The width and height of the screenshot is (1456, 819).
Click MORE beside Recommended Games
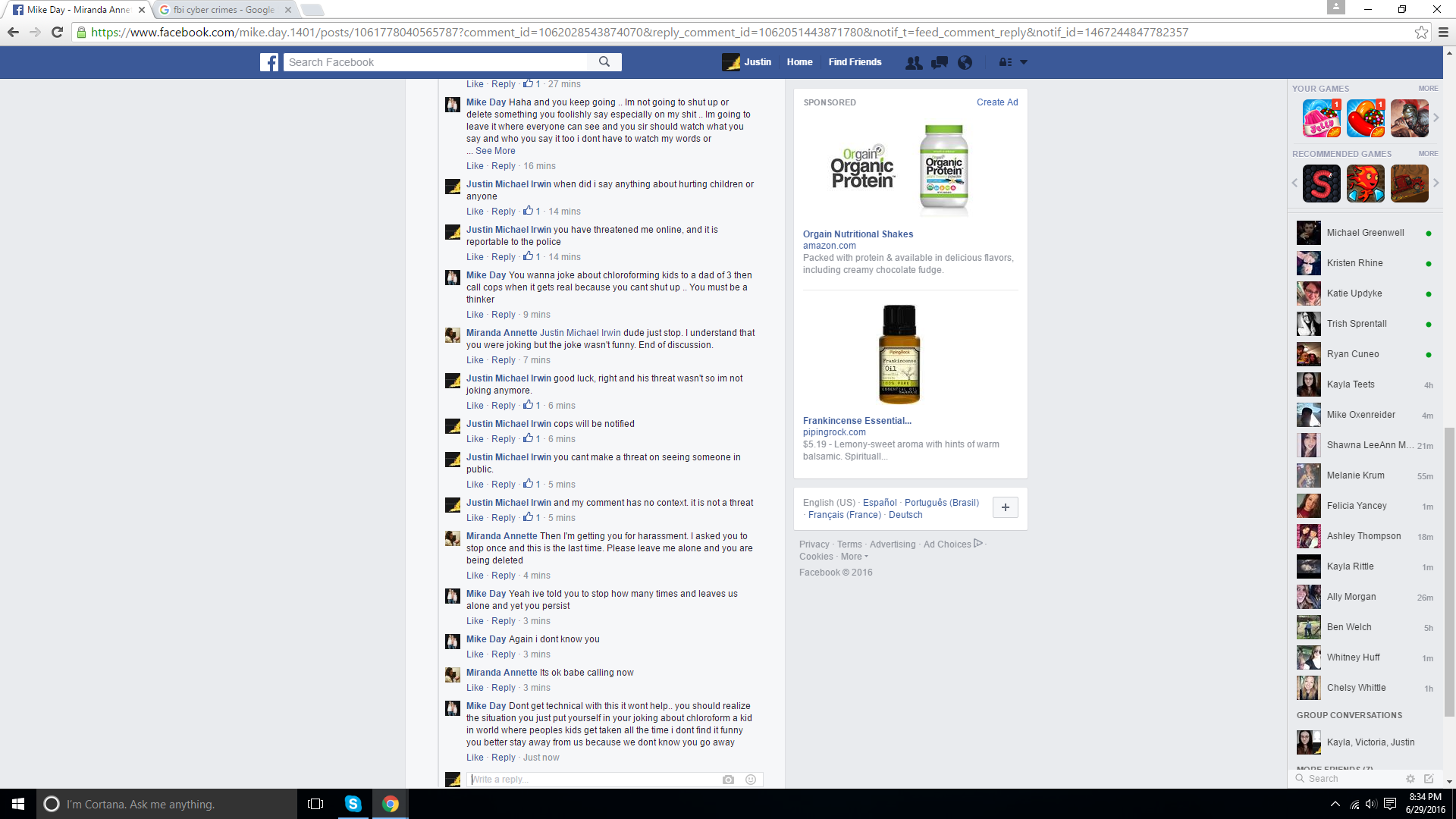click(1428, 154)
